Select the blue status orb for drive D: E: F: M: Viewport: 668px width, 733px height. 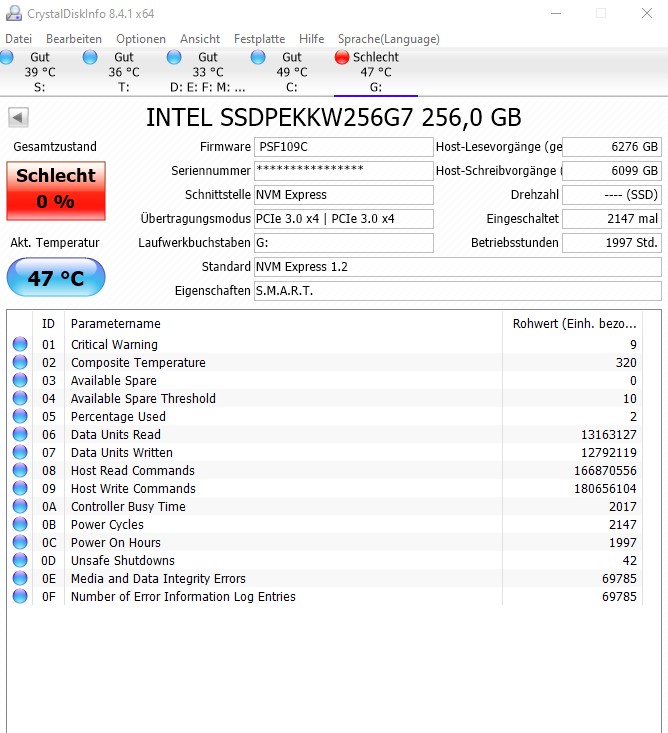point(174,57)
